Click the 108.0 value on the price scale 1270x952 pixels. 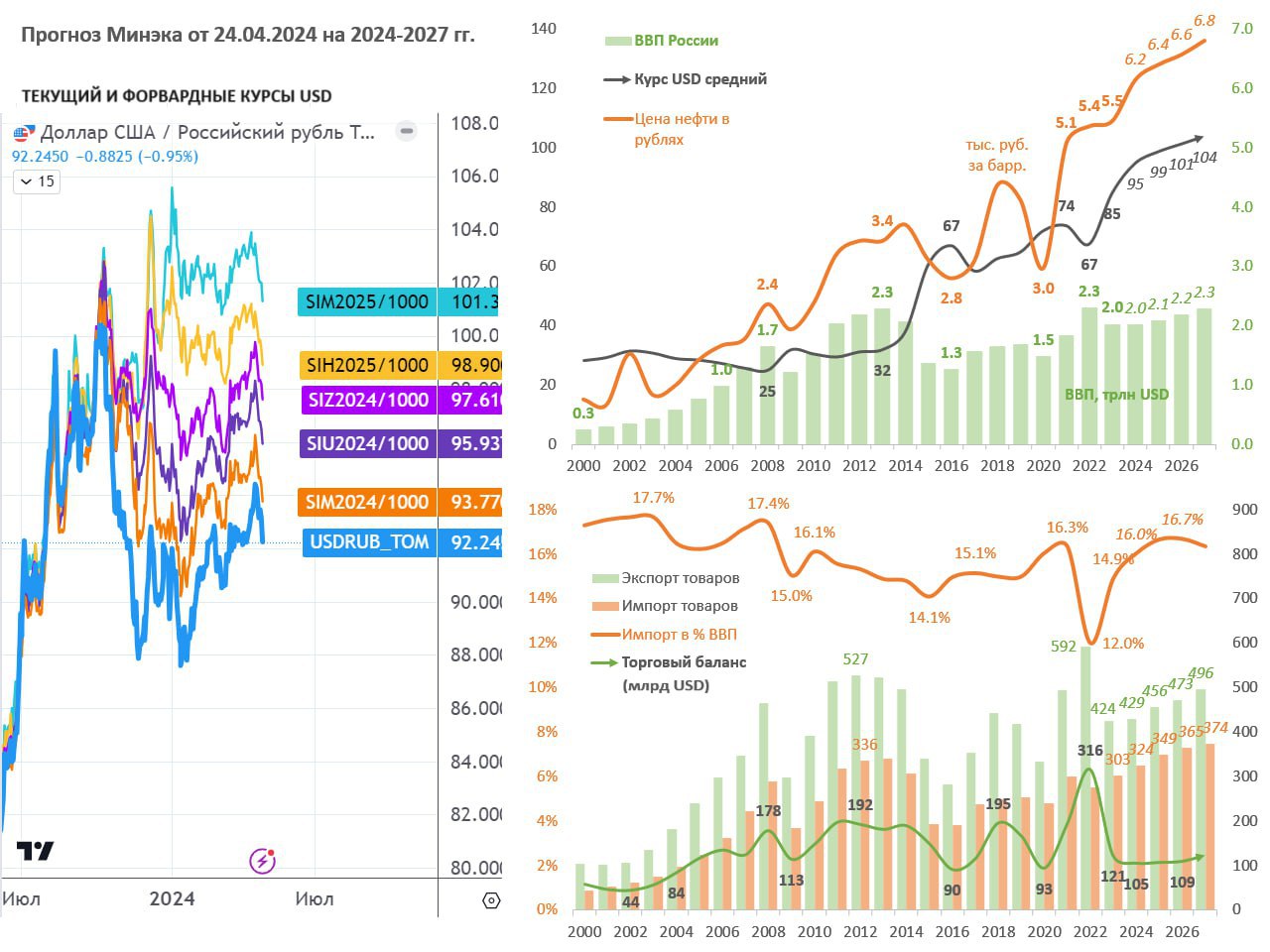click(474, 123)
